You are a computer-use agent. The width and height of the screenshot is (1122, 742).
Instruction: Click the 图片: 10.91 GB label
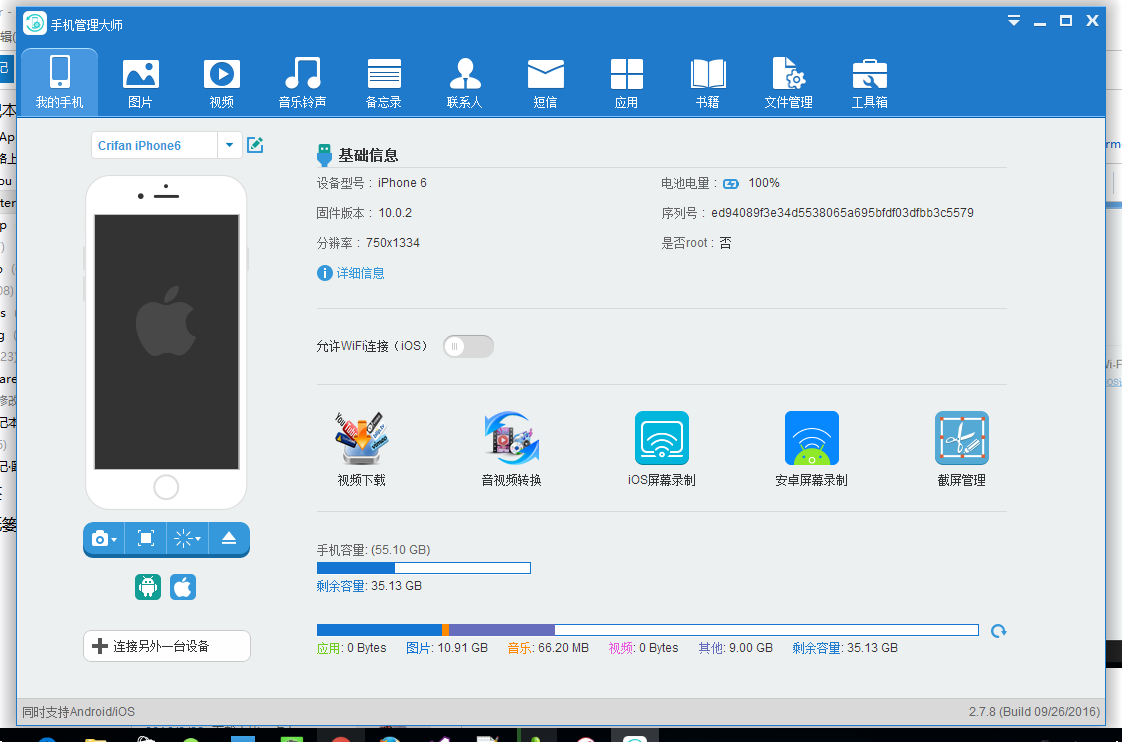(x=447, y=648)
